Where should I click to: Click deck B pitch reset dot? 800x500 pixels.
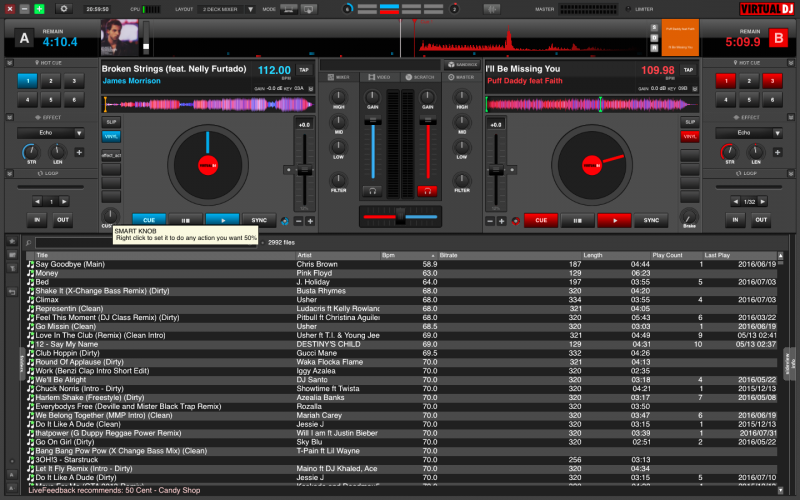pos(512,170)
